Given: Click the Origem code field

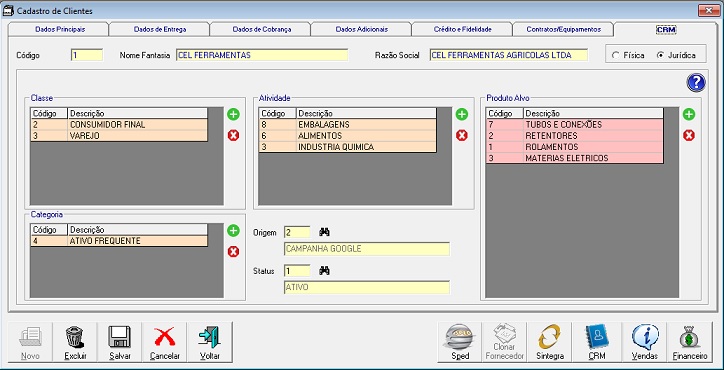Looking at the screenshot, I should (297, 232).
